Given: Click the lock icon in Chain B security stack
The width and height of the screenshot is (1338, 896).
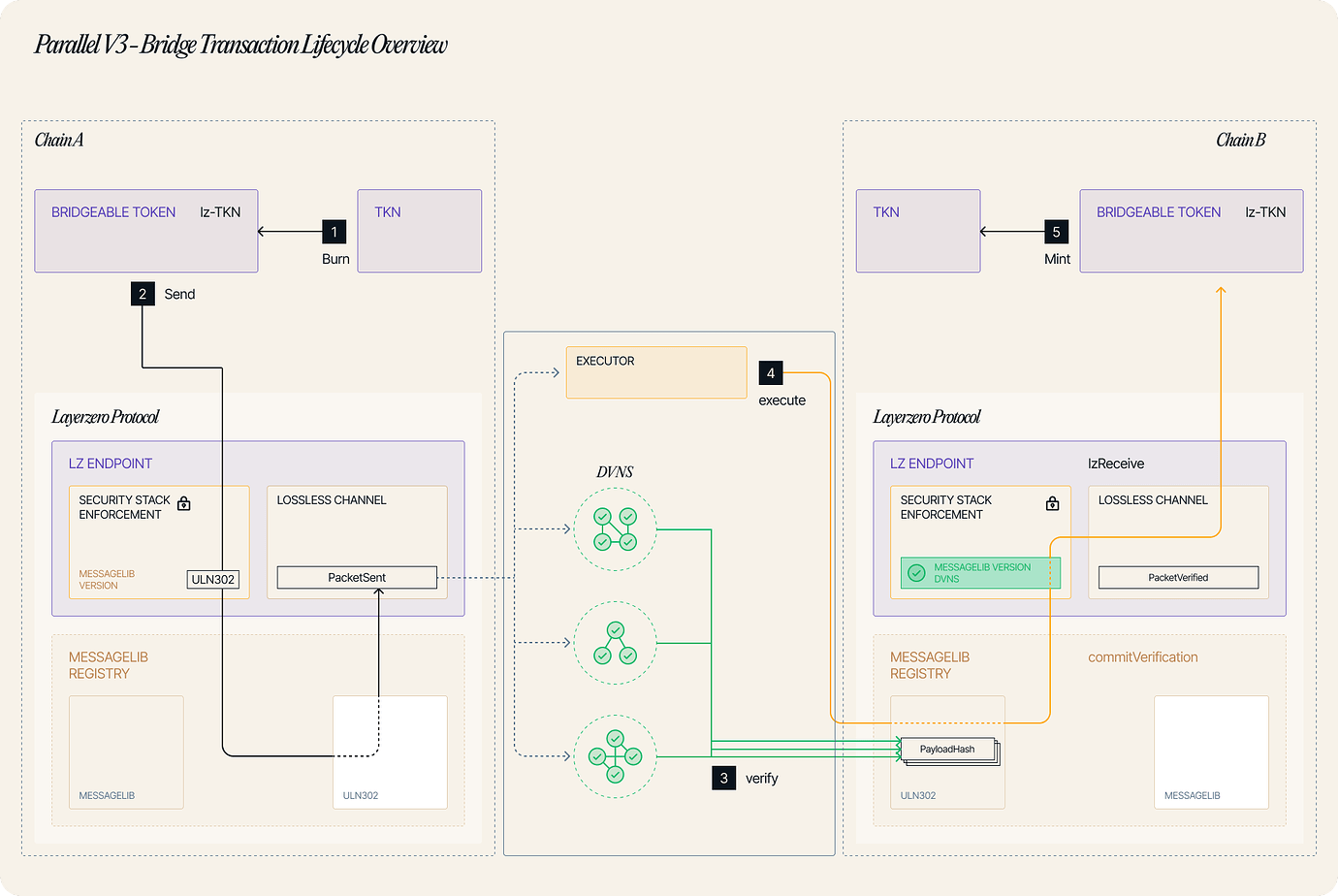Looking at the screenshot, I should point(1052,503).
